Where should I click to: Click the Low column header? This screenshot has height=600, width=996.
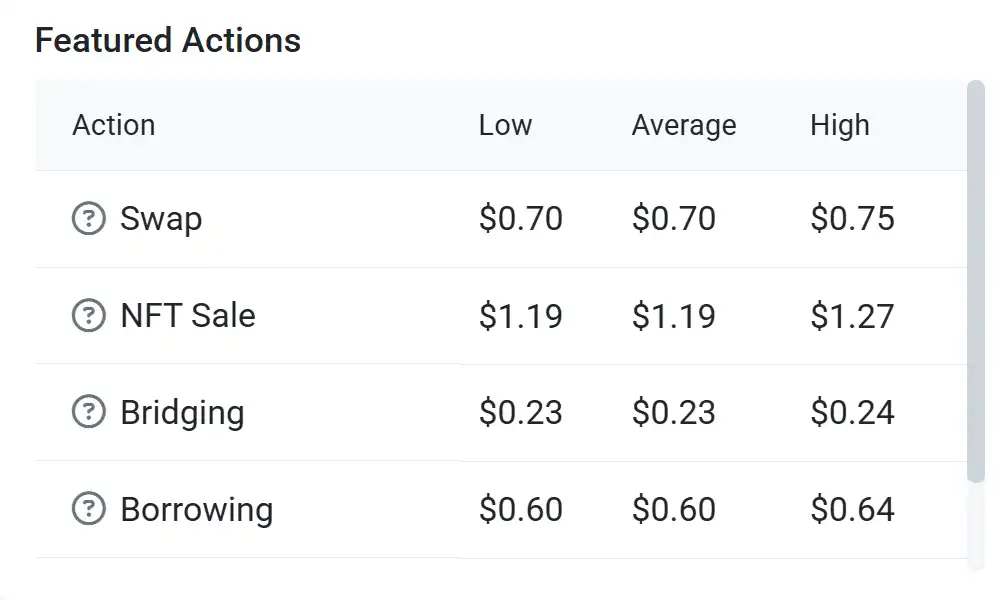click(505, 125)
